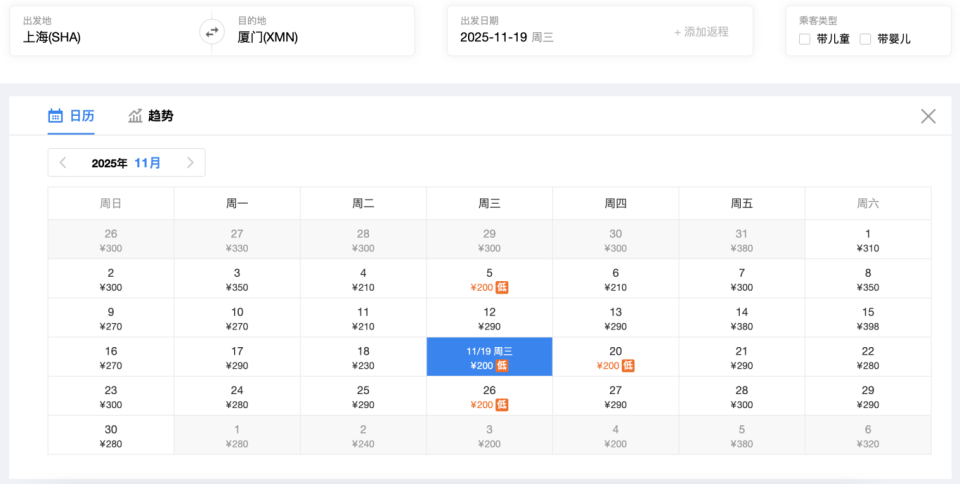
Task: Swap departure and destination cities
Action: (211, 32)
